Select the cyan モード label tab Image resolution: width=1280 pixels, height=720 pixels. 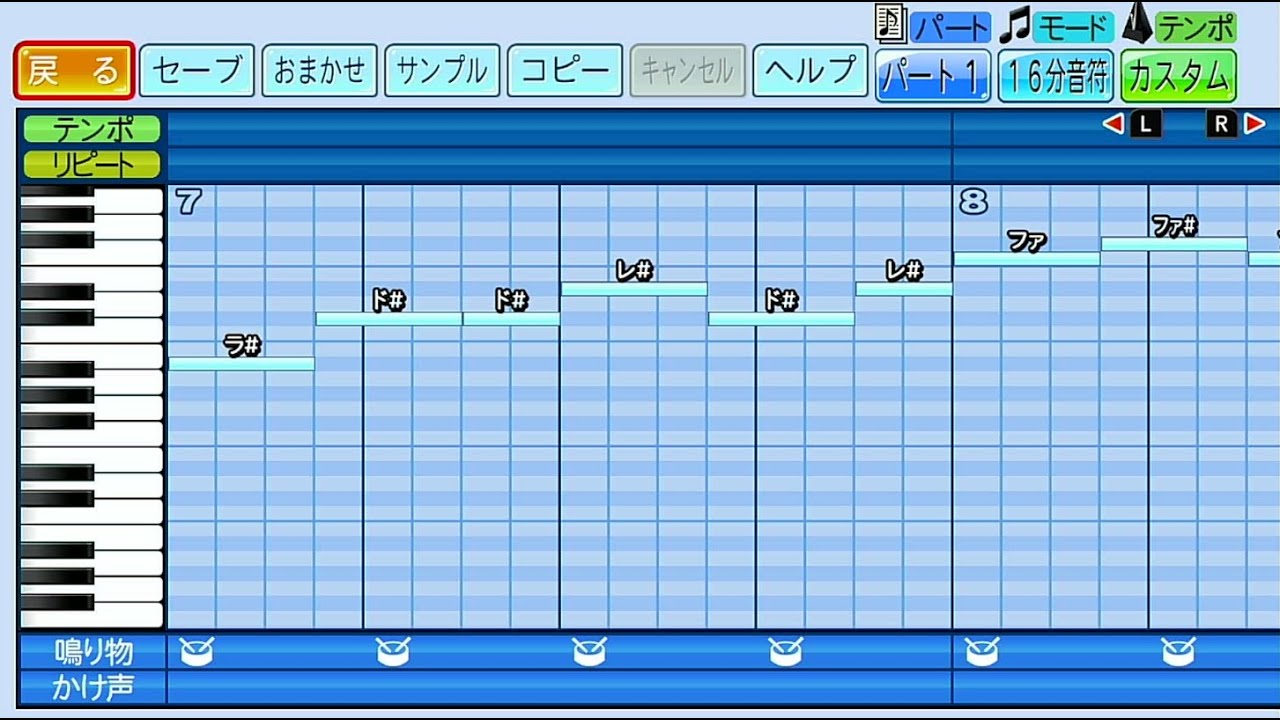pyautogui.click(x=1072, y=27)
